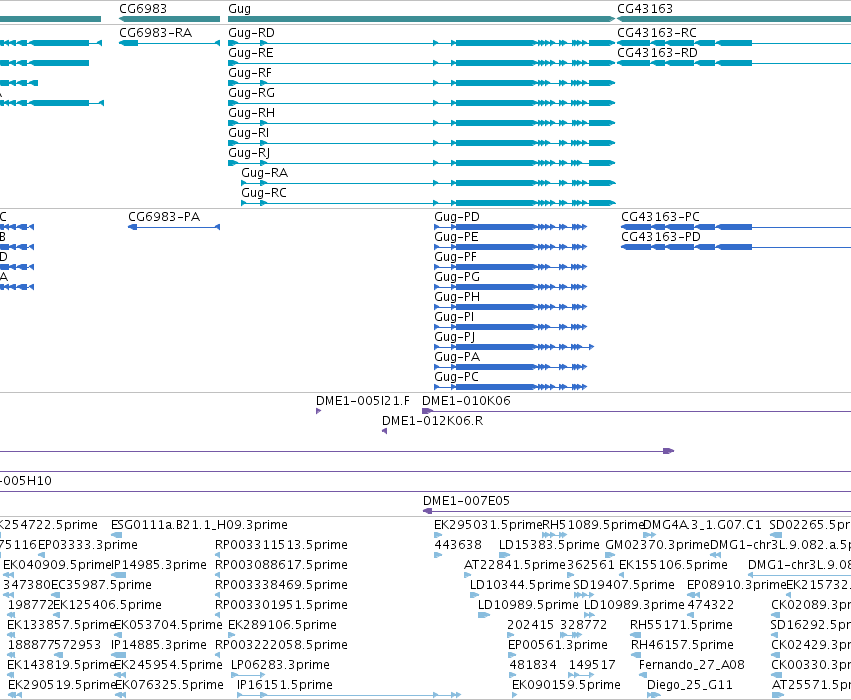Open the CG43163-PD protein label

661,237
